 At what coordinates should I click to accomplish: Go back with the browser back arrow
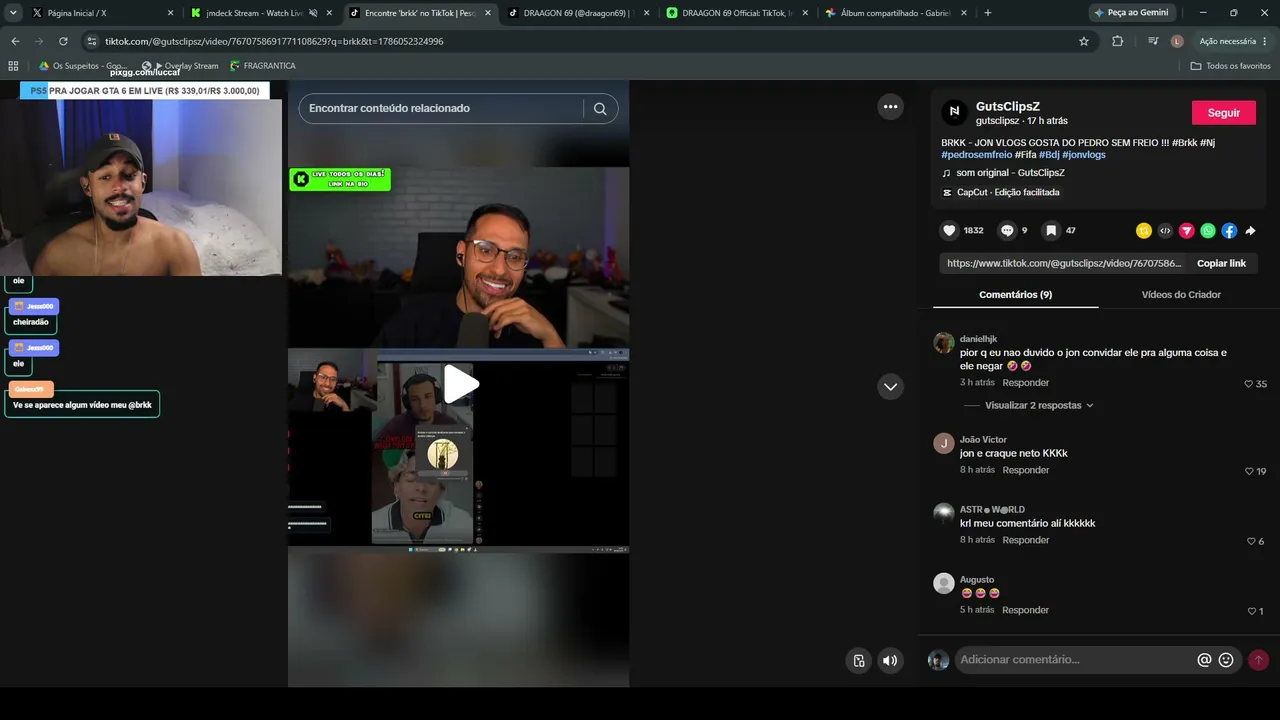coord(15,41)
